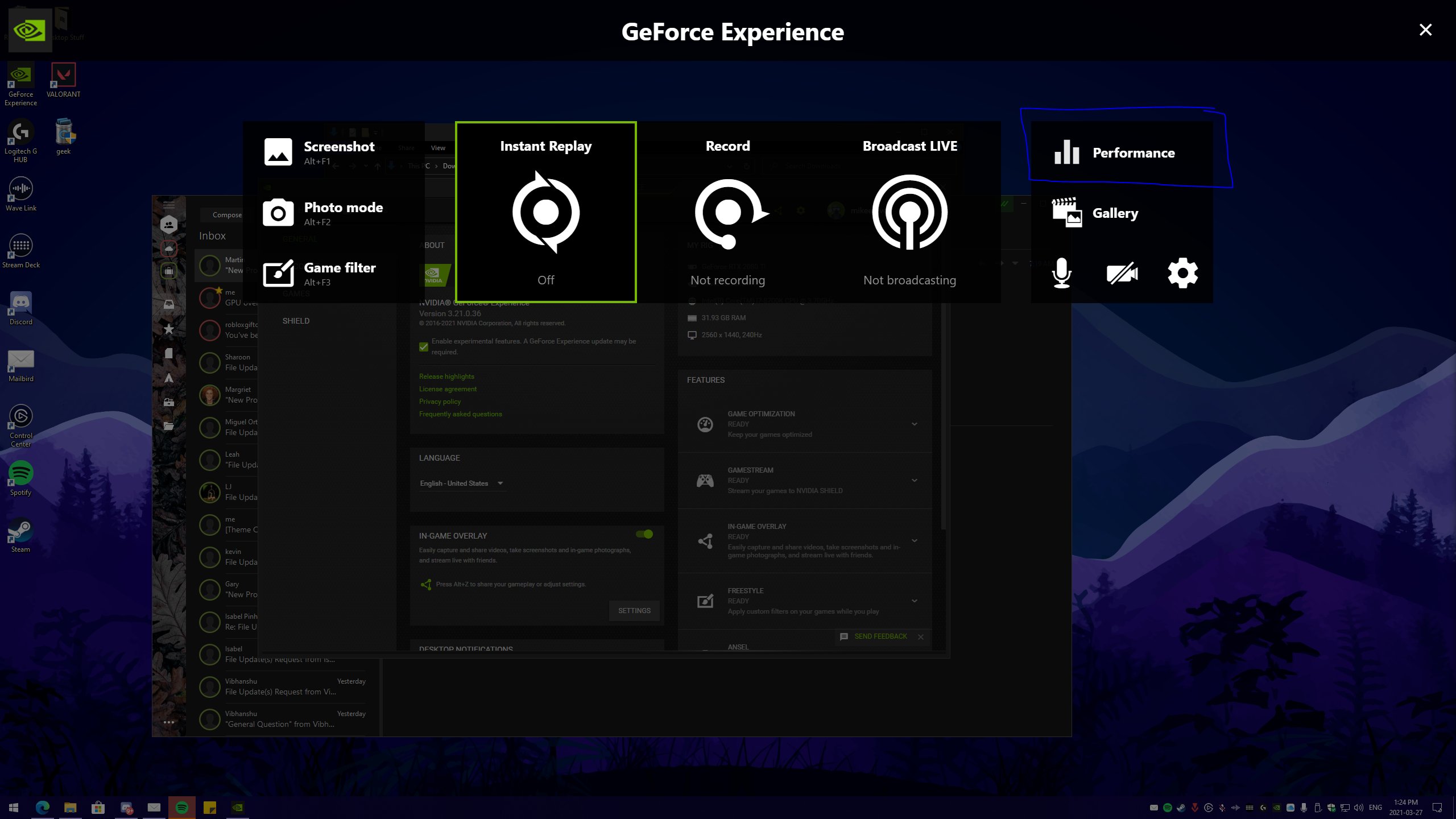
Task: Open the GeForce Experience desktop shortcut
Action: click(21, 84)
